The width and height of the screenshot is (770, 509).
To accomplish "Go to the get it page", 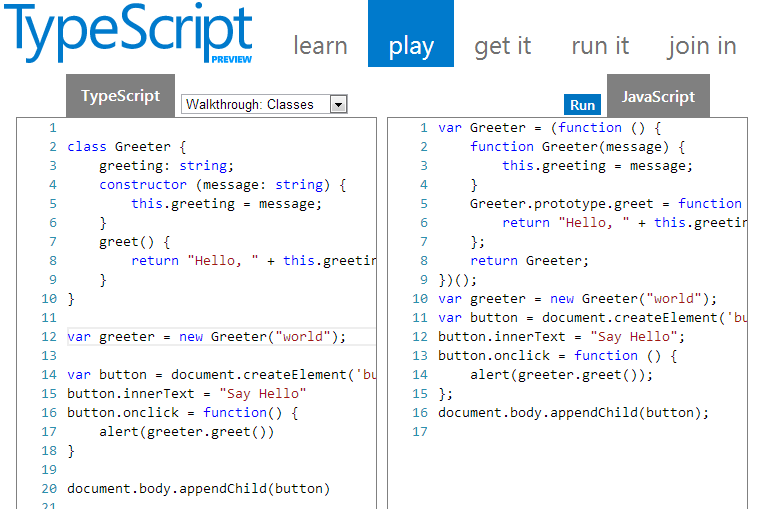I will (503, 46).
